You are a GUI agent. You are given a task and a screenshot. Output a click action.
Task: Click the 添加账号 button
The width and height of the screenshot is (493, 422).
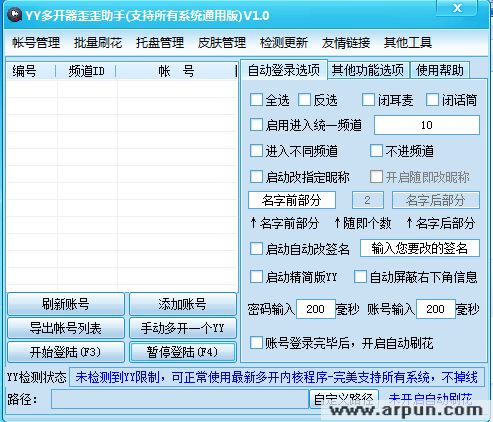(x=183, y=304)
